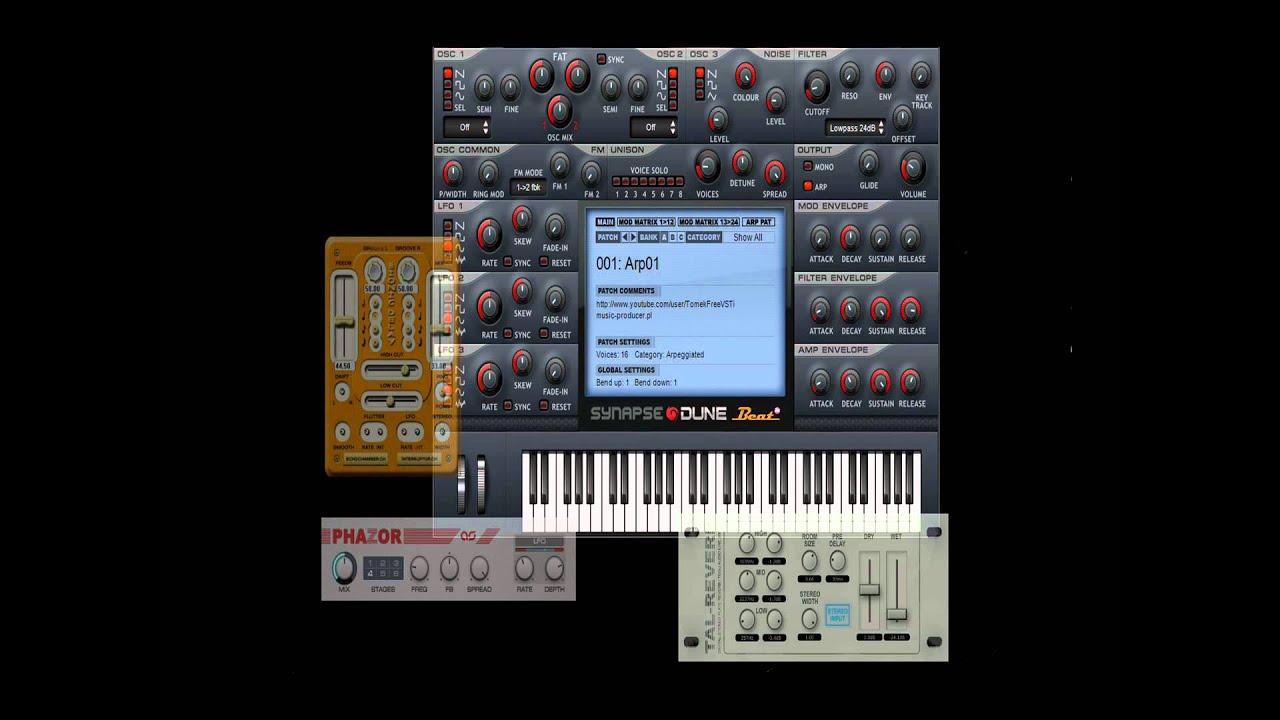Enable MONO output mode
The width and height of the screenshot is (1280, 720).
click(x=807, y=167)
